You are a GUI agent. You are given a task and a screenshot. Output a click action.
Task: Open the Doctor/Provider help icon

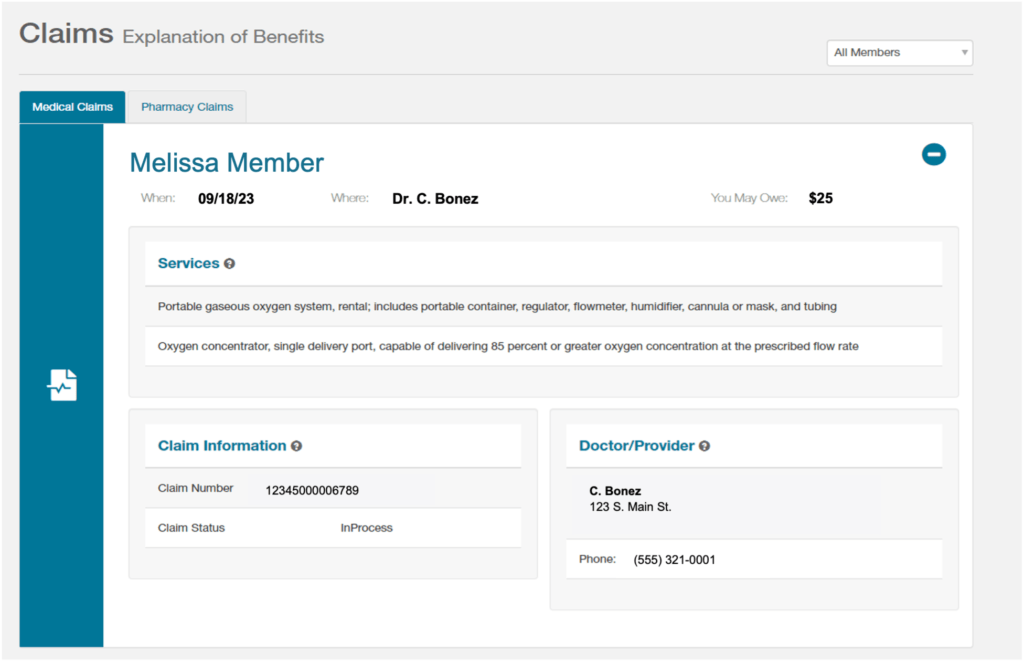click(704, 445)
